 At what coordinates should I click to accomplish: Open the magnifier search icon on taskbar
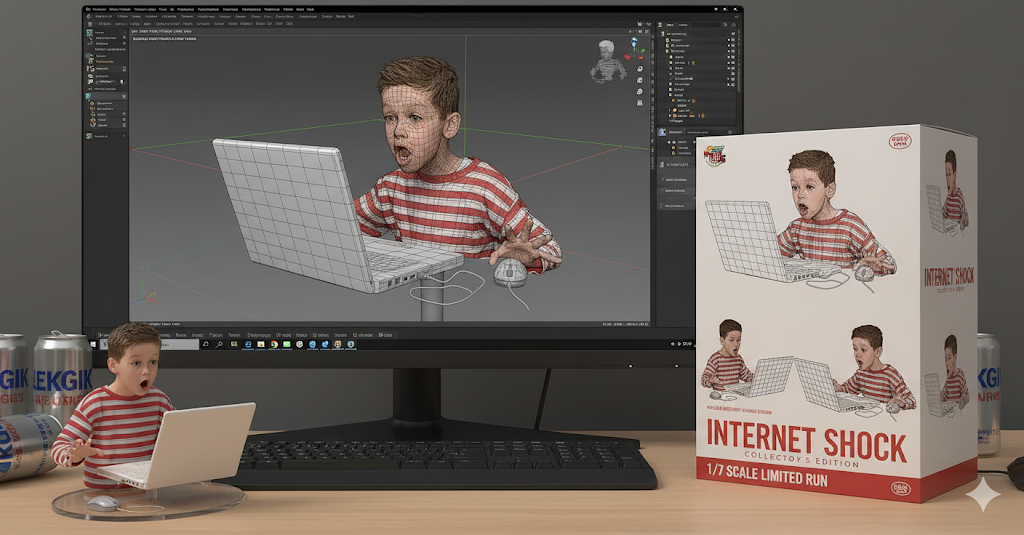(x=219, y=344)
